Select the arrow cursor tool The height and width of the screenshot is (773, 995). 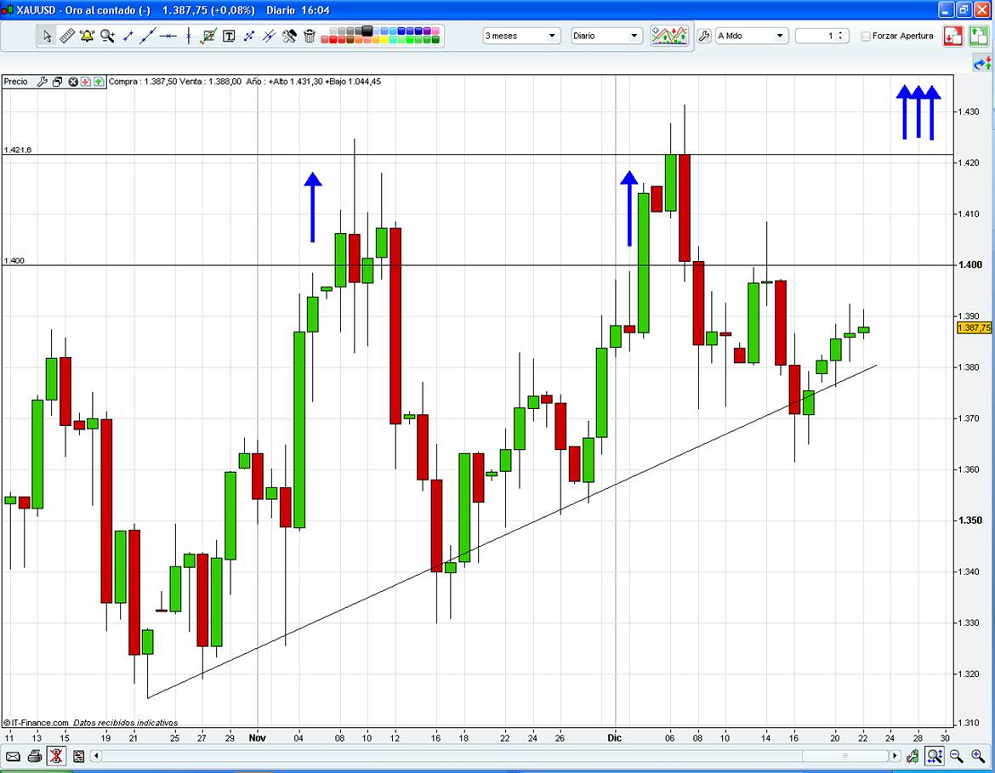pyautogui.click(x=47, y=36)
